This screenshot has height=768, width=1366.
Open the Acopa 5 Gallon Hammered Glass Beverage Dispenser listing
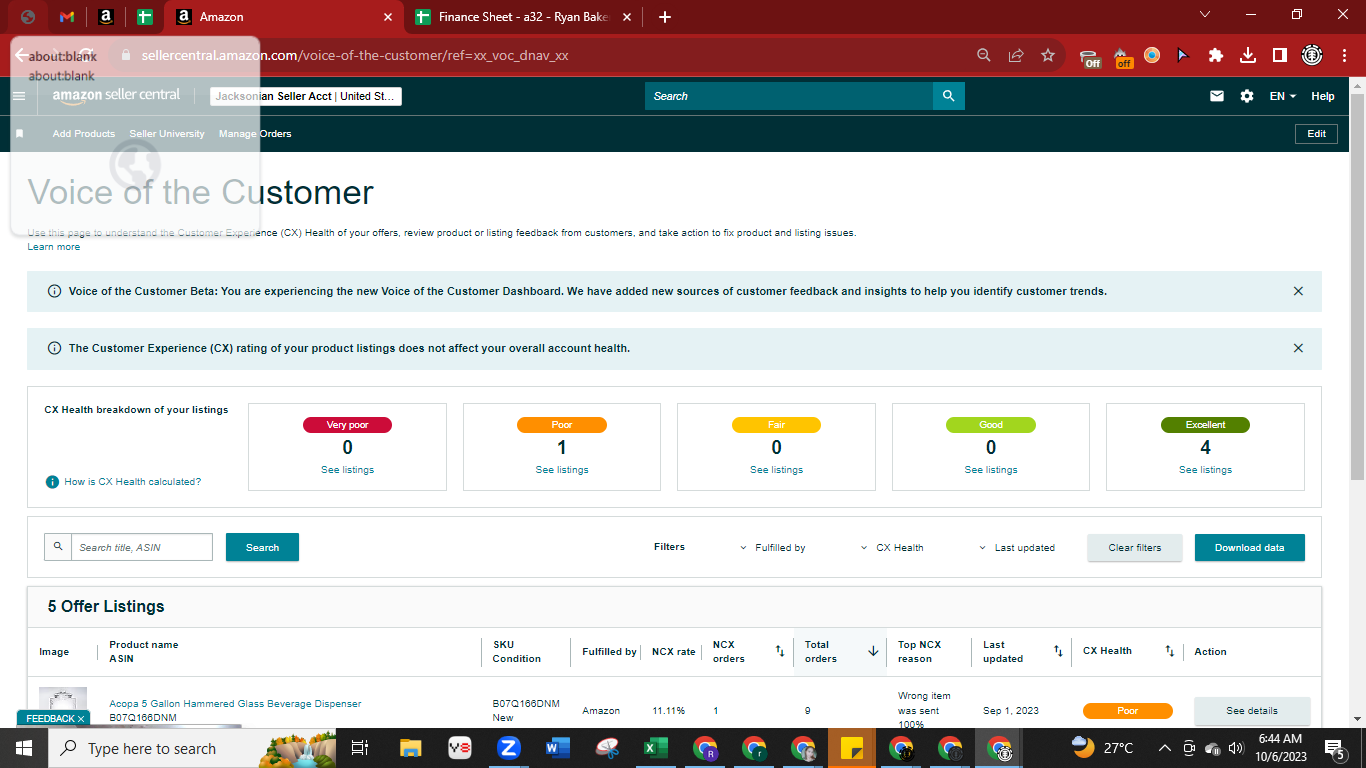[x=235, y=704]
